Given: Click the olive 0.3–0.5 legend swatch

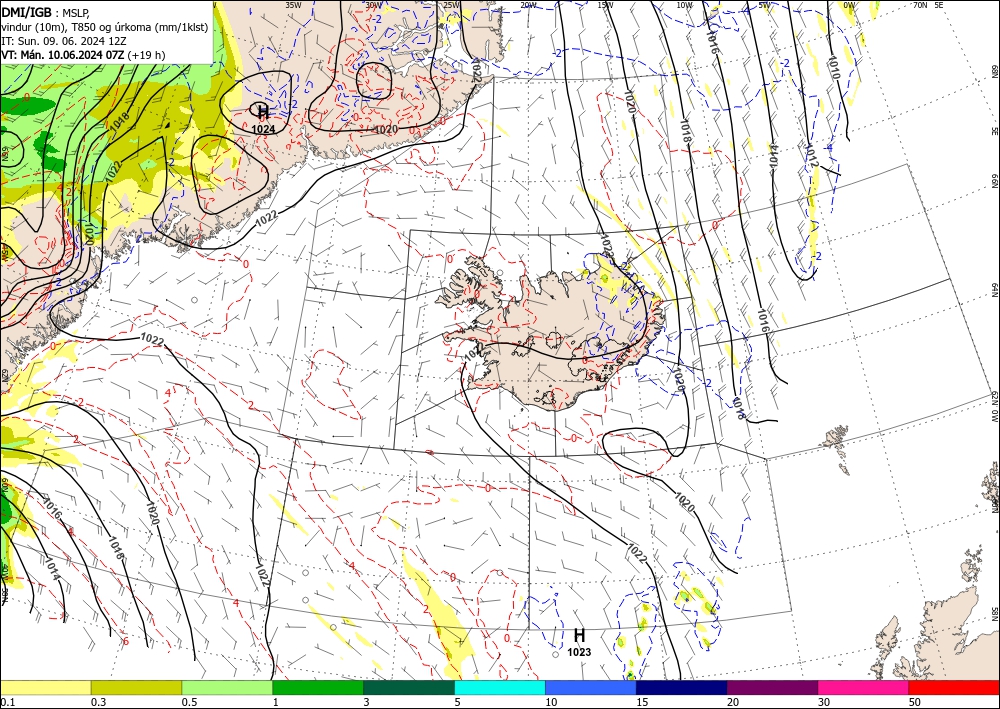Looking at the screenshot, I should (x=136, y=687).
